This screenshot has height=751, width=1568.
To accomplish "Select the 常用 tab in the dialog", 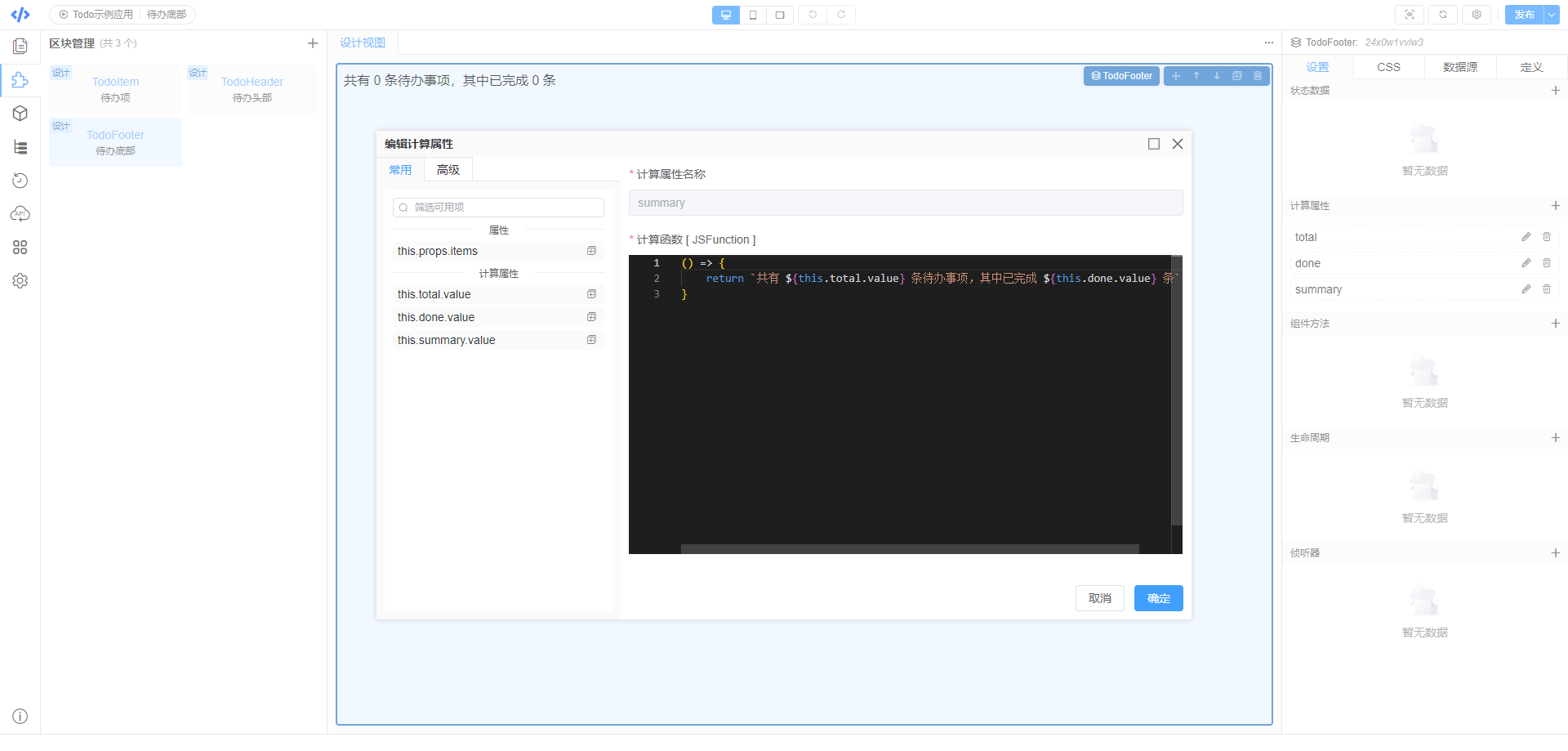I will (x=400, y=170).
